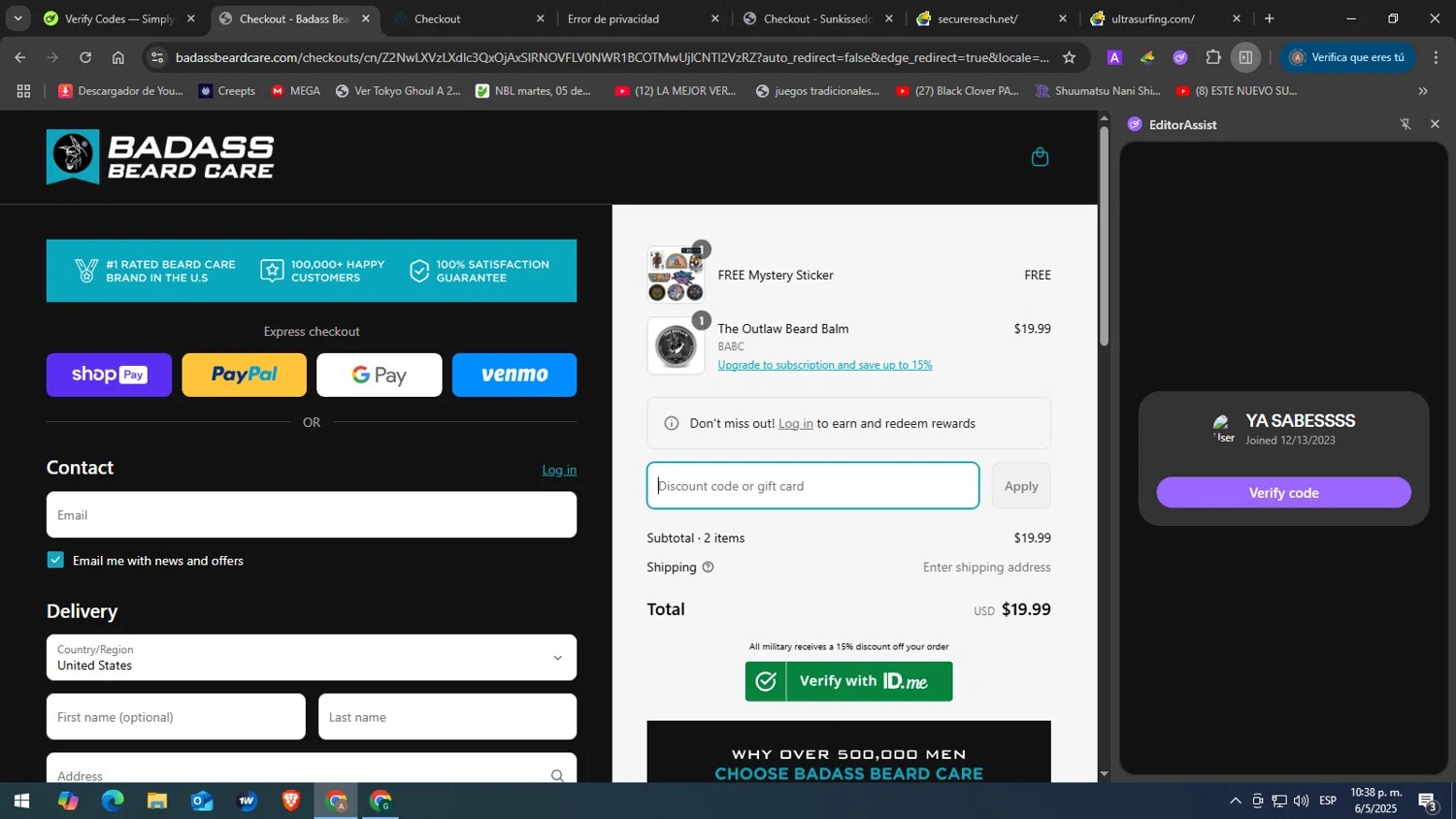Switch to Checkout - Sunkissed tab
Image resolution: width=1456 pixels, height=819 pixels.
click(x=817, y=18)
